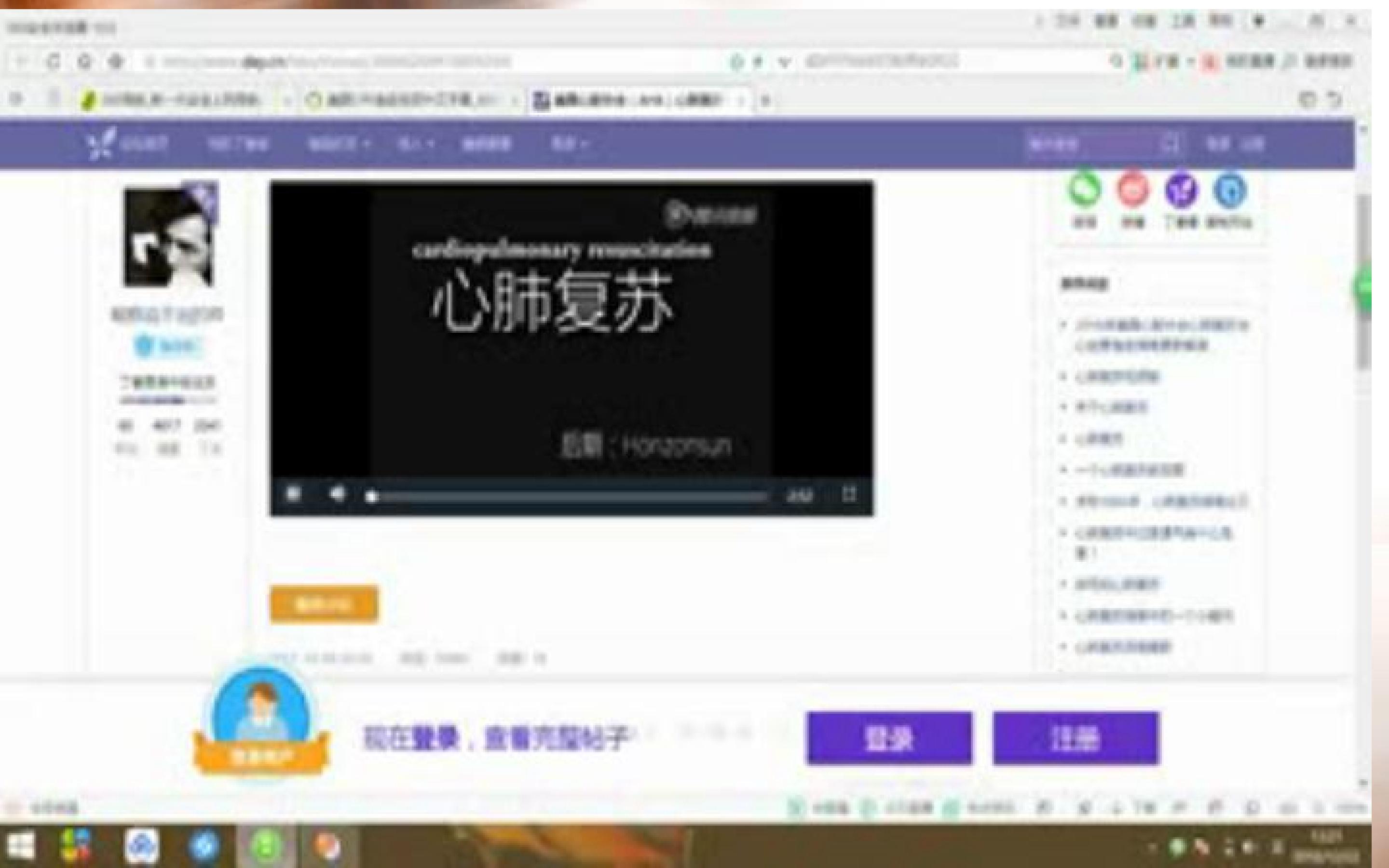
Task: Click the green WeChat share icon
Action: (x=1084, y=191)
